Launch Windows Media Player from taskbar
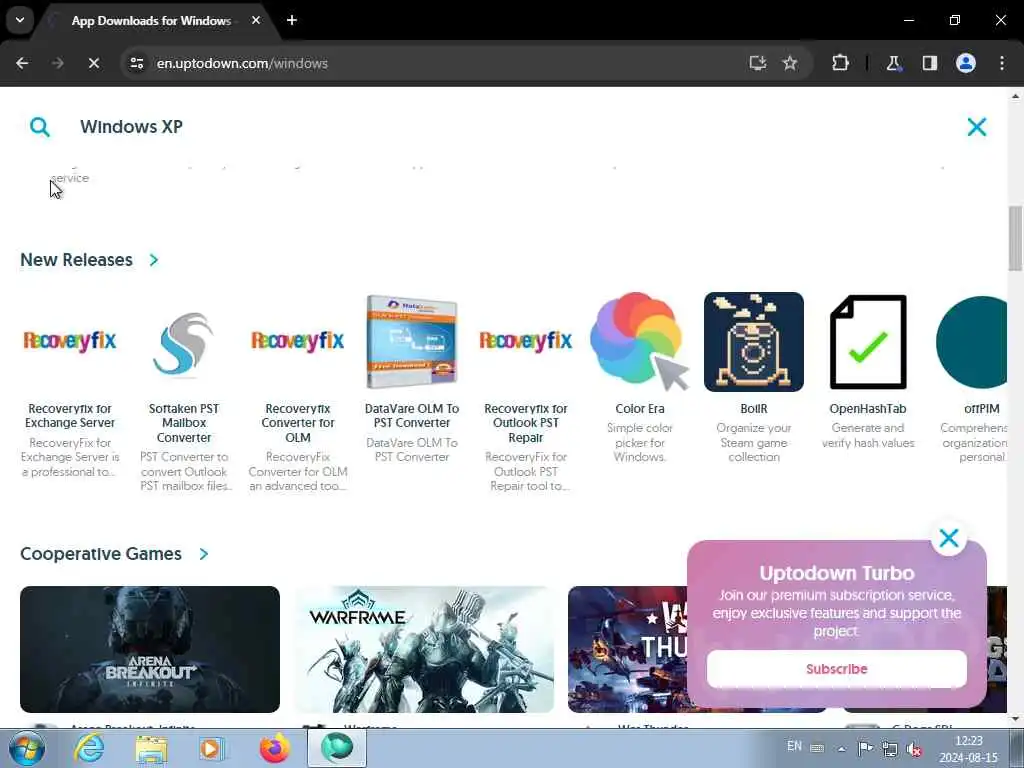The width and height of the screenshot is (1024, 768). point(212,748)
